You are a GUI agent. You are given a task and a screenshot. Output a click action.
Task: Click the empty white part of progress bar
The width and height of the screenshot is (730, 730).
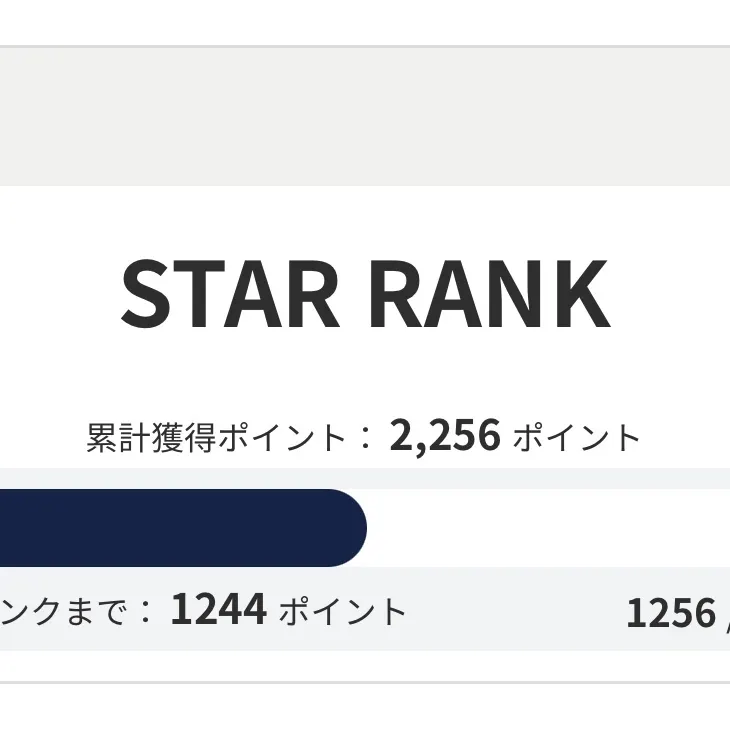(550, 527)
